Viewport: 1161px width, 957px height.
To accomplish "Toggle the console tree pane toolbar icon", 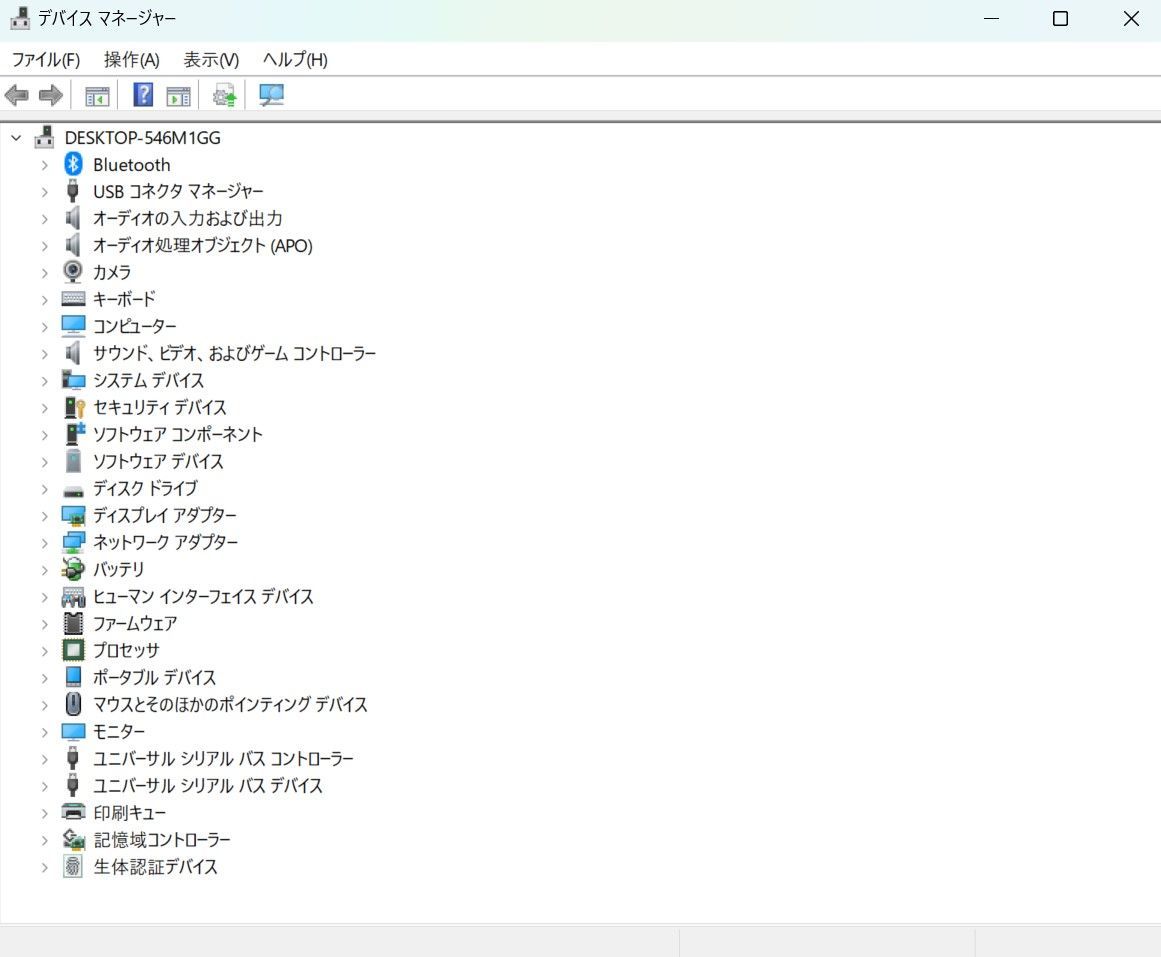I will pyautogui.click(x=97, y=96).
